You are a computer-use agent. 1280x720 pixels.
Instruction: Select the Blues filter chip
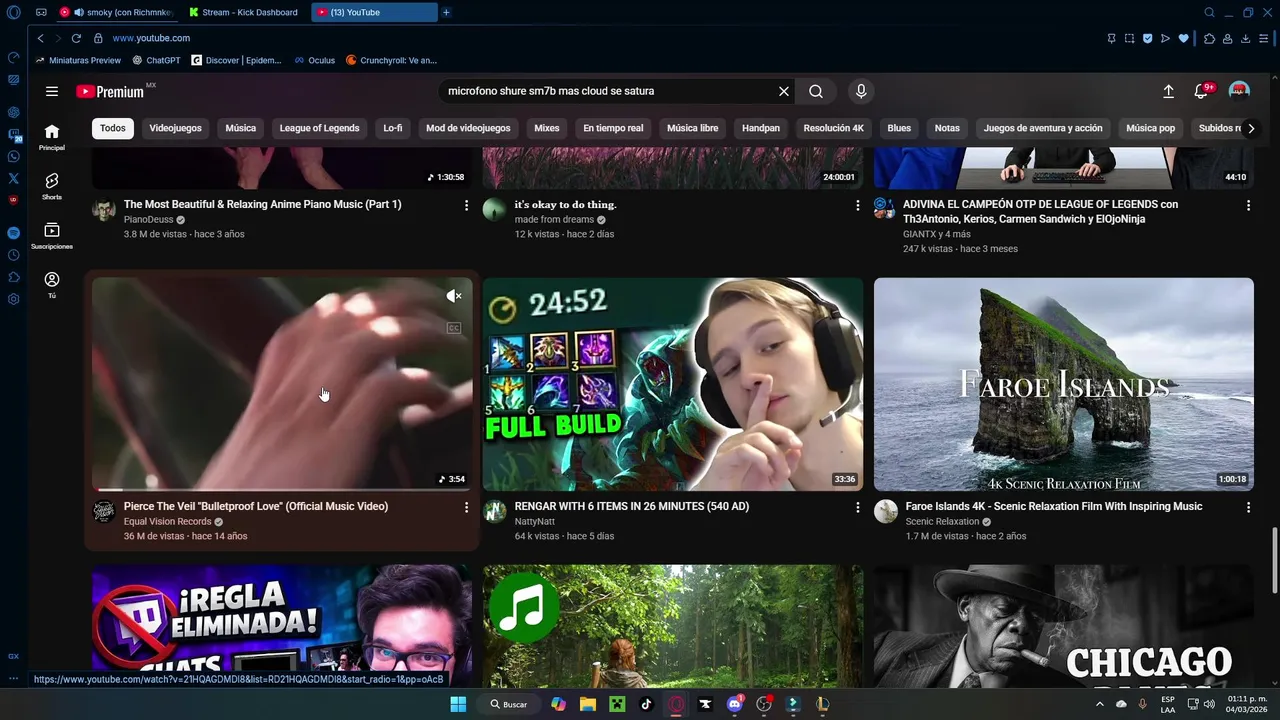899,128
